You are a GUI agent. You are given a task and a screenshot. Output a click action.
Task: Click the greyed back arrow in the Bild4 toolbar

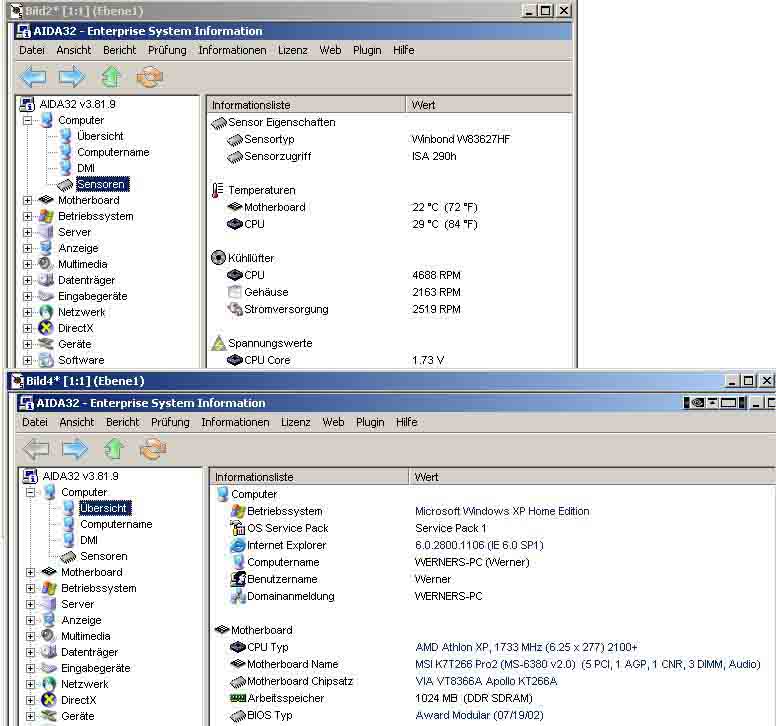36,449
